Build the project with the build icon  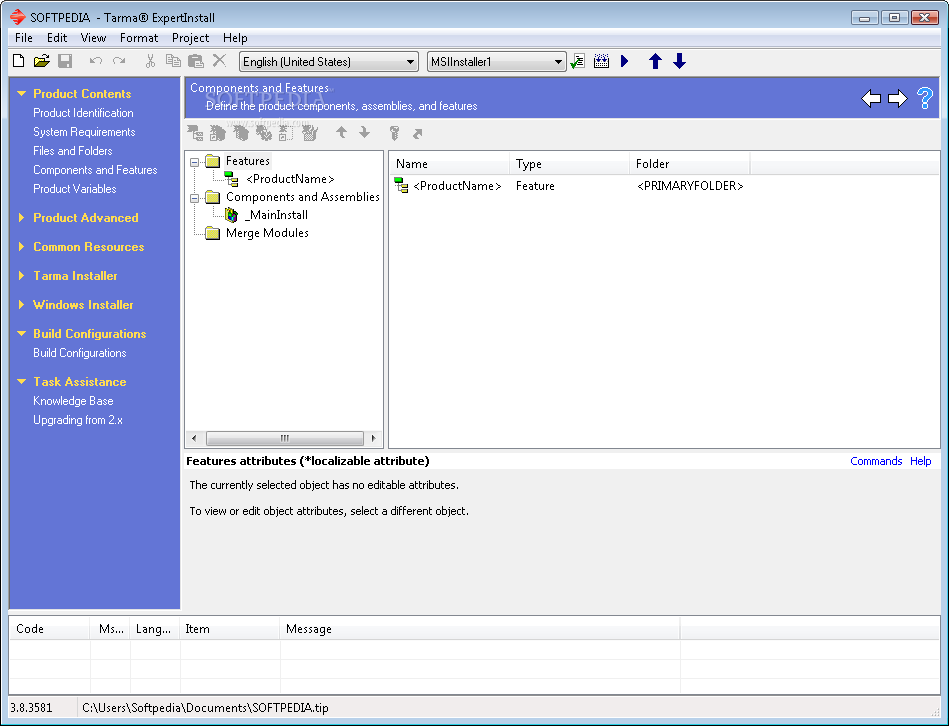point(601,61)
